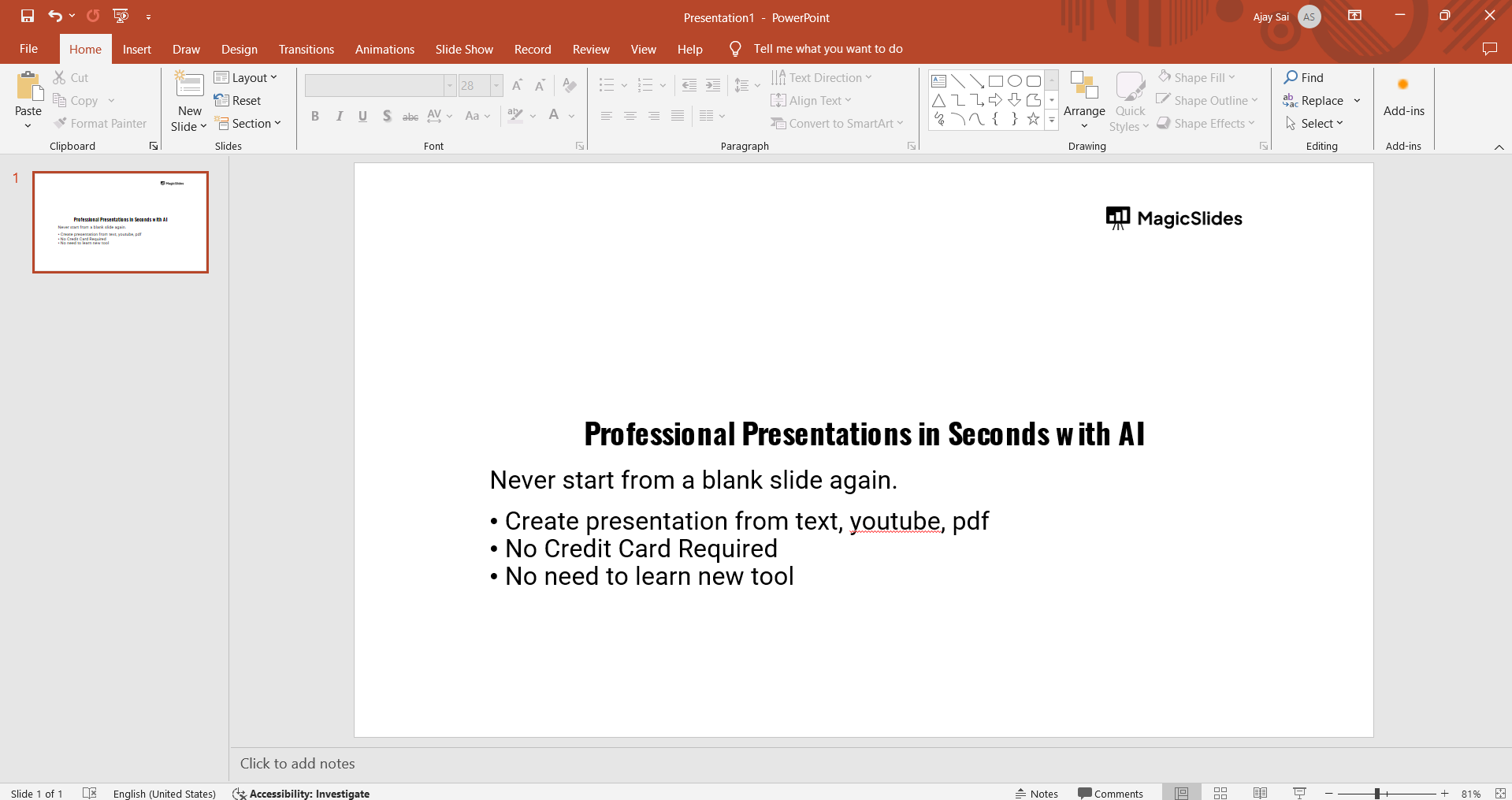
Task: Open the Section dropdown menu
Action: coord(247,124)
